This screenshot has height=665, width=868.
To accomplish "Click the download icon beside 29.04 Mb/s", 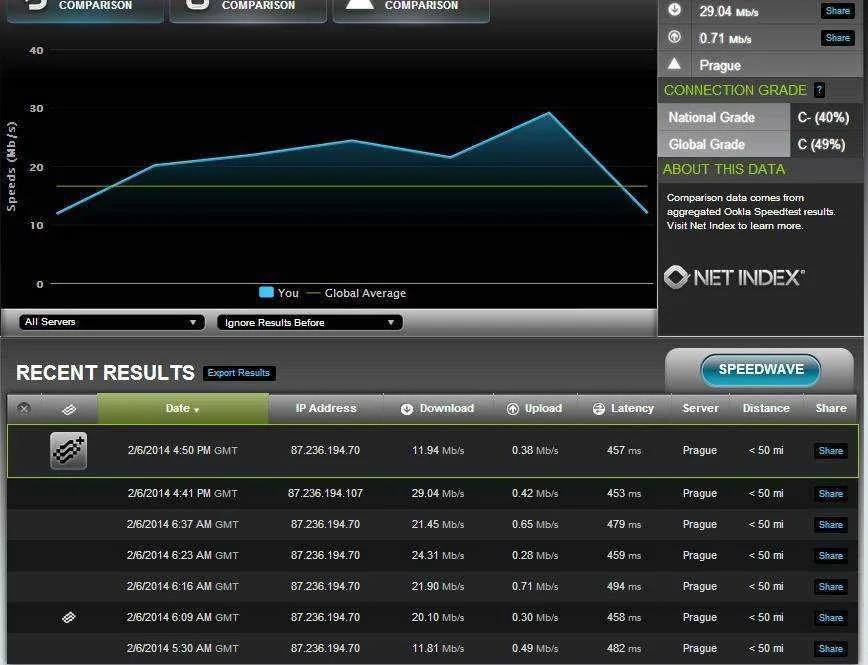I will 674,9.
